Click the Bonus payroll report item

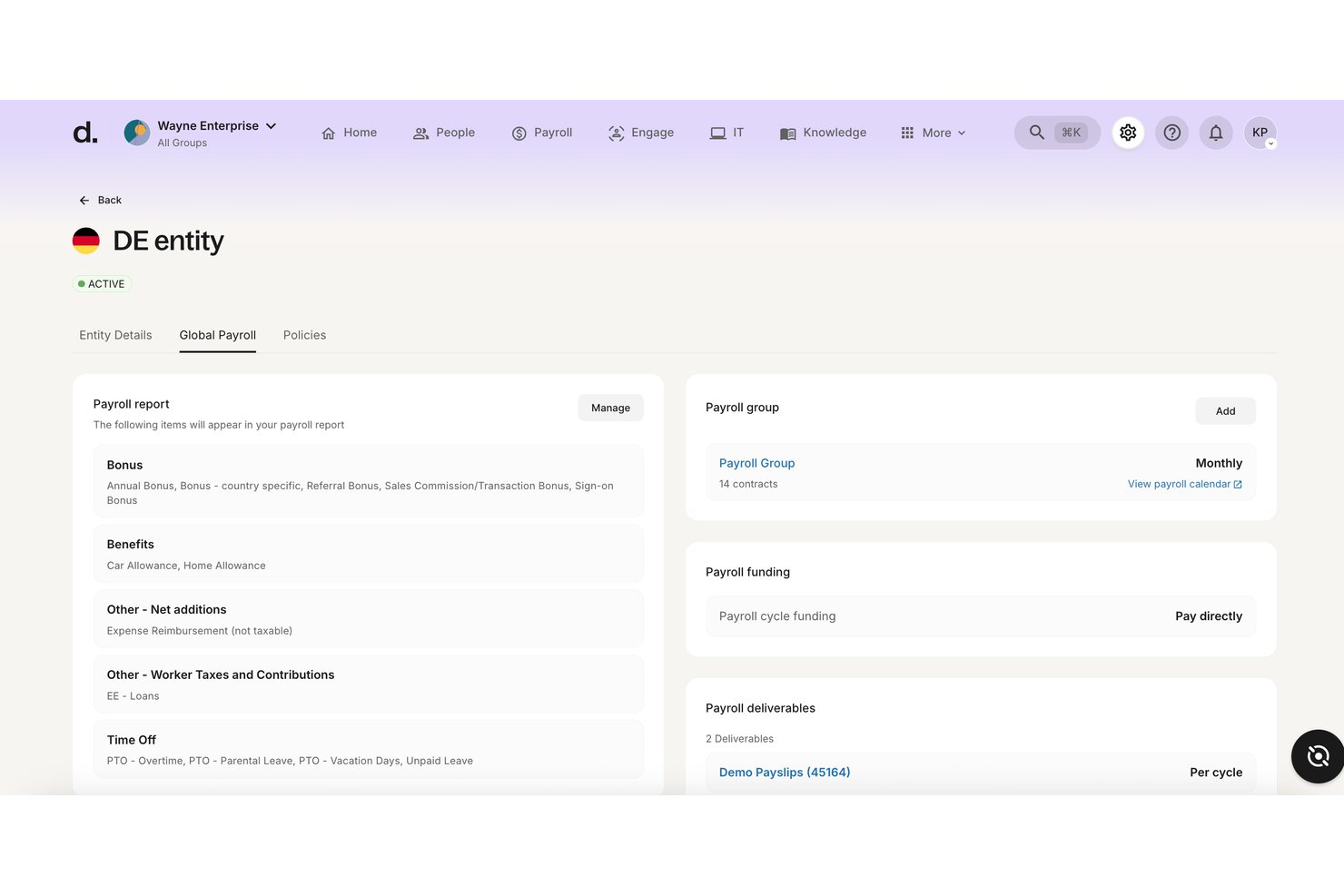point(368,481)
